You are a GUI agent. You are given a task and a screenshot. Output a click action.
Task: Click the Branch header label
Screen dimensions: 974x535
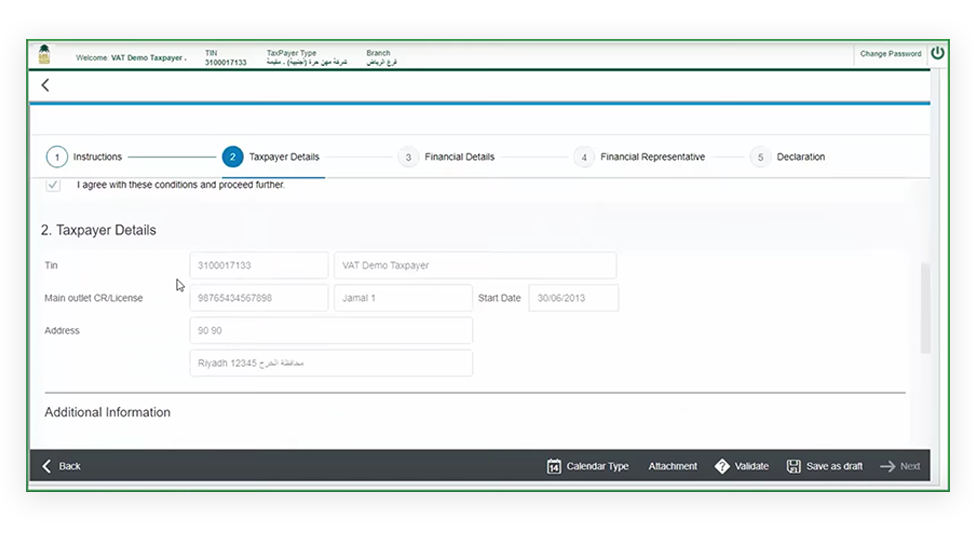click(378, 53)
